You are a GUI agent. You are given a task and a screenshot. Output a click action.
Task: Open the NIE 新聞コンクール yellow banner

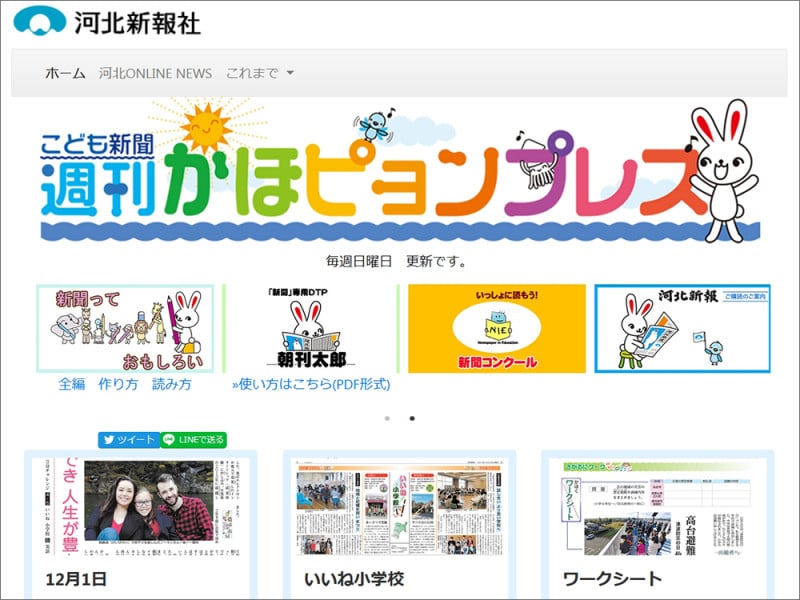click(495, 328)
